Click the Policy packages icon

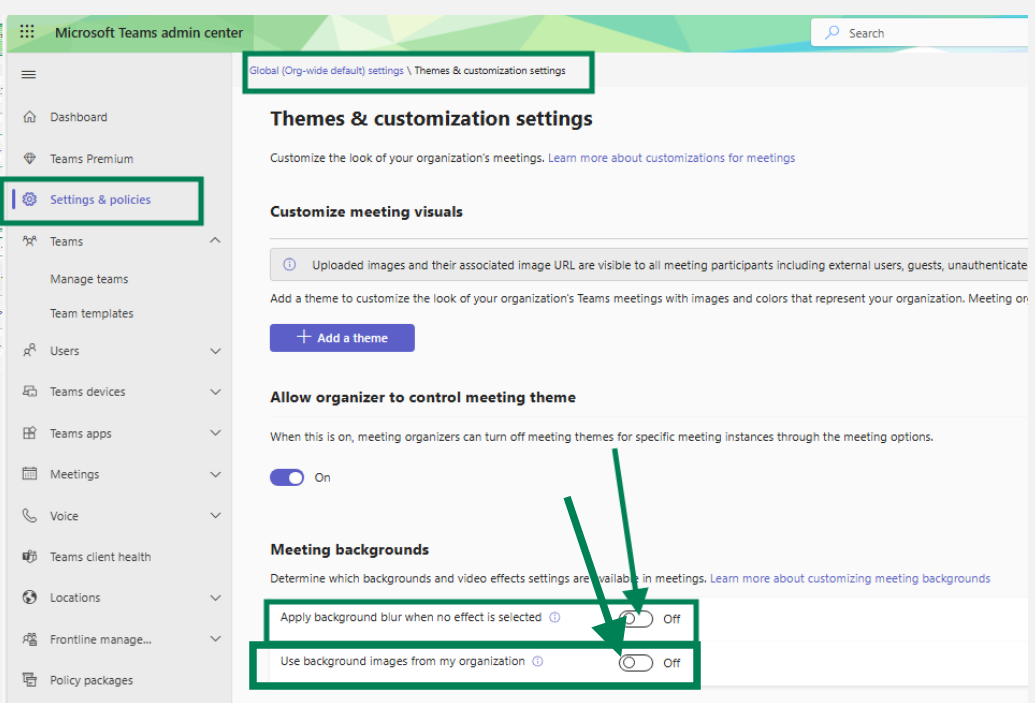30,680
